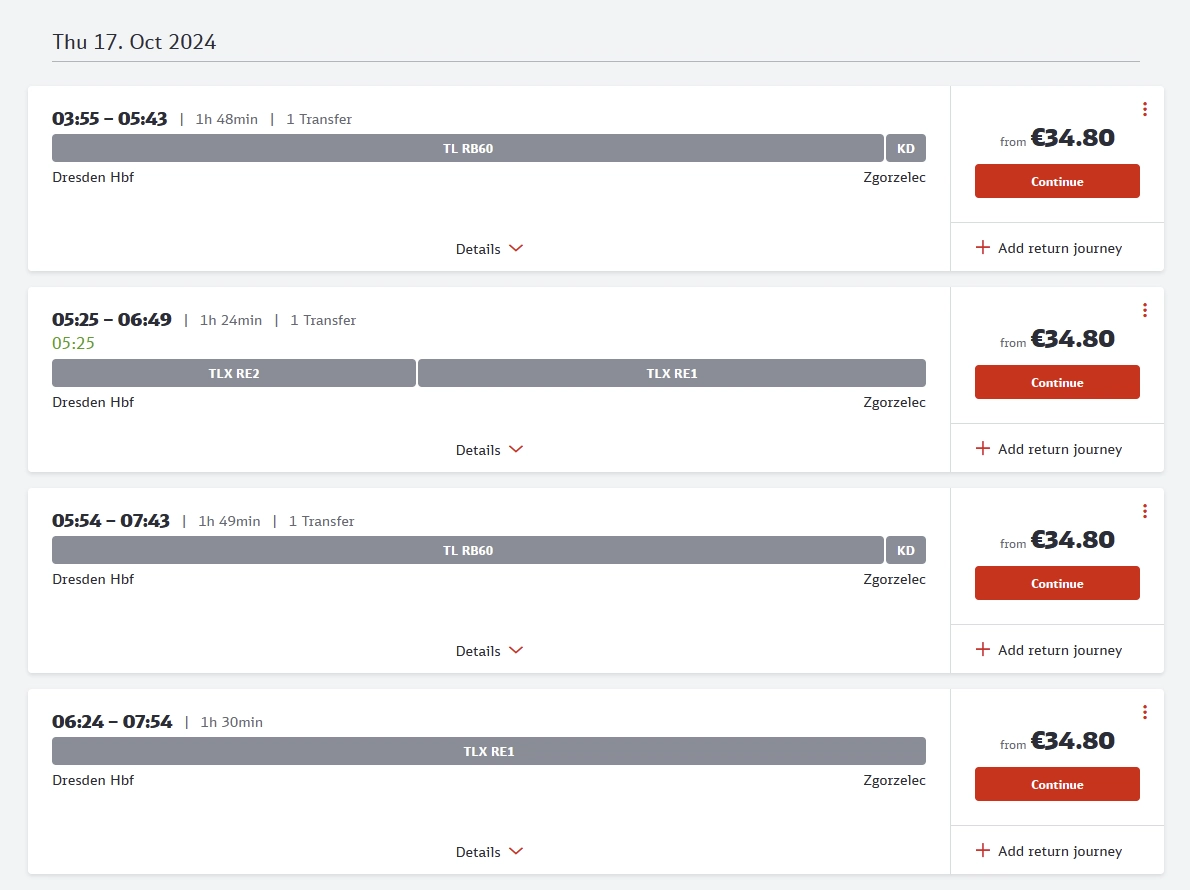Image resolution: width=1190 pixels, height=890 pixels.
Task: Open the three-dot menu for 06:24 journey
Action: [1144, 712]
